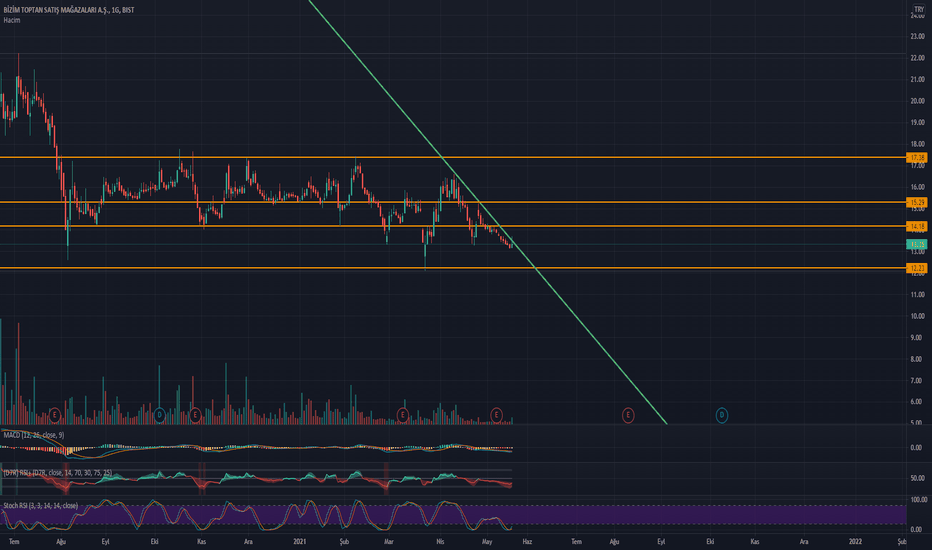The height and width of the screenshot is (550, 932).
Task: Click the 50.00 value on RSI scale
Action: (x=917, y=478)
